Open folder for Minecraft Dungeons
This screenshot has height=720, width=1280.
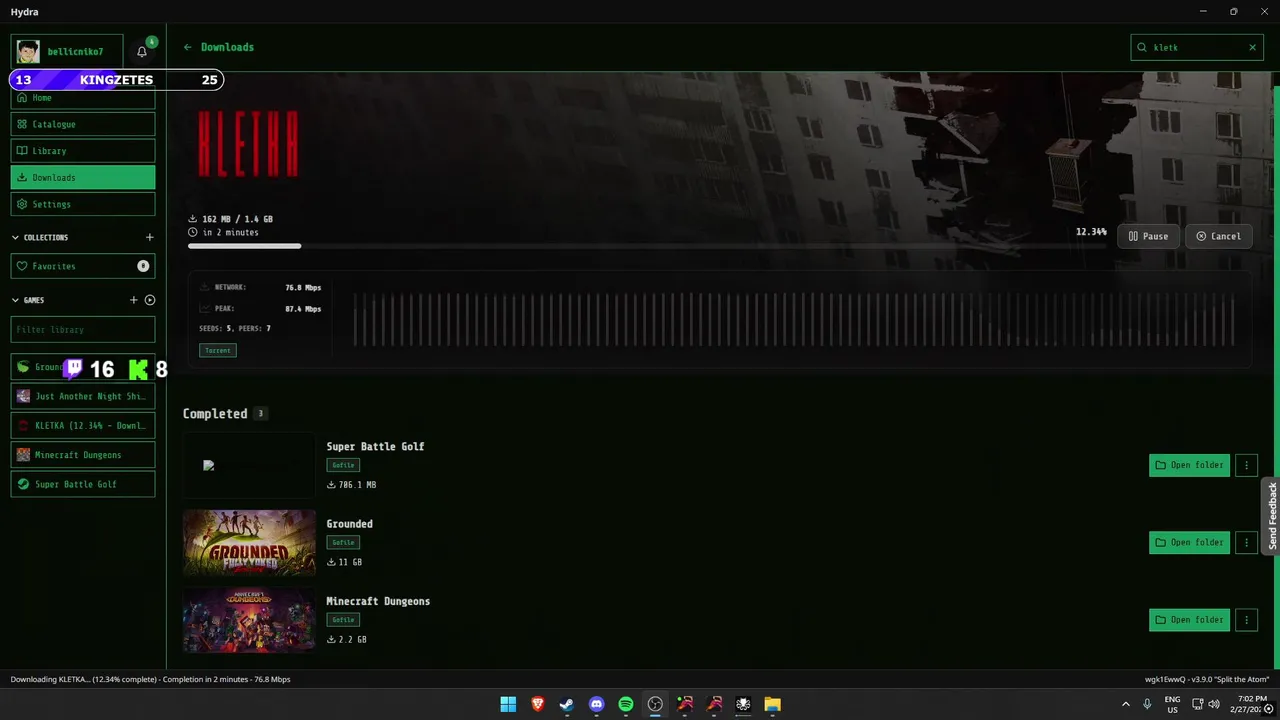click(x=1189, y=620)
